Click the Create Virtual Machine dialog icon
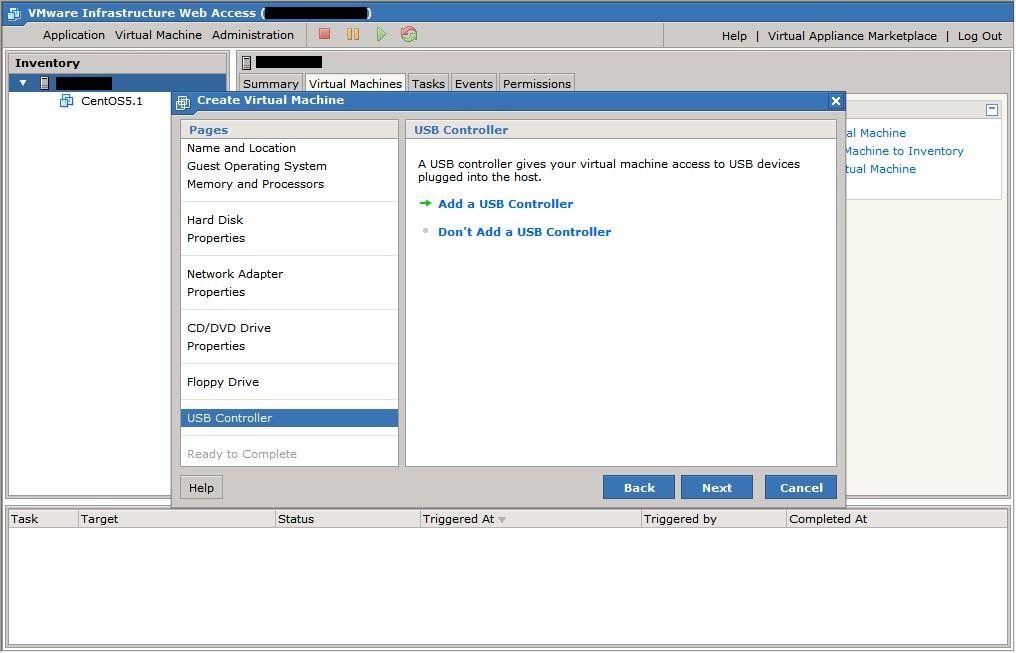Screen dimensions: 1016x653 (183, 102)
